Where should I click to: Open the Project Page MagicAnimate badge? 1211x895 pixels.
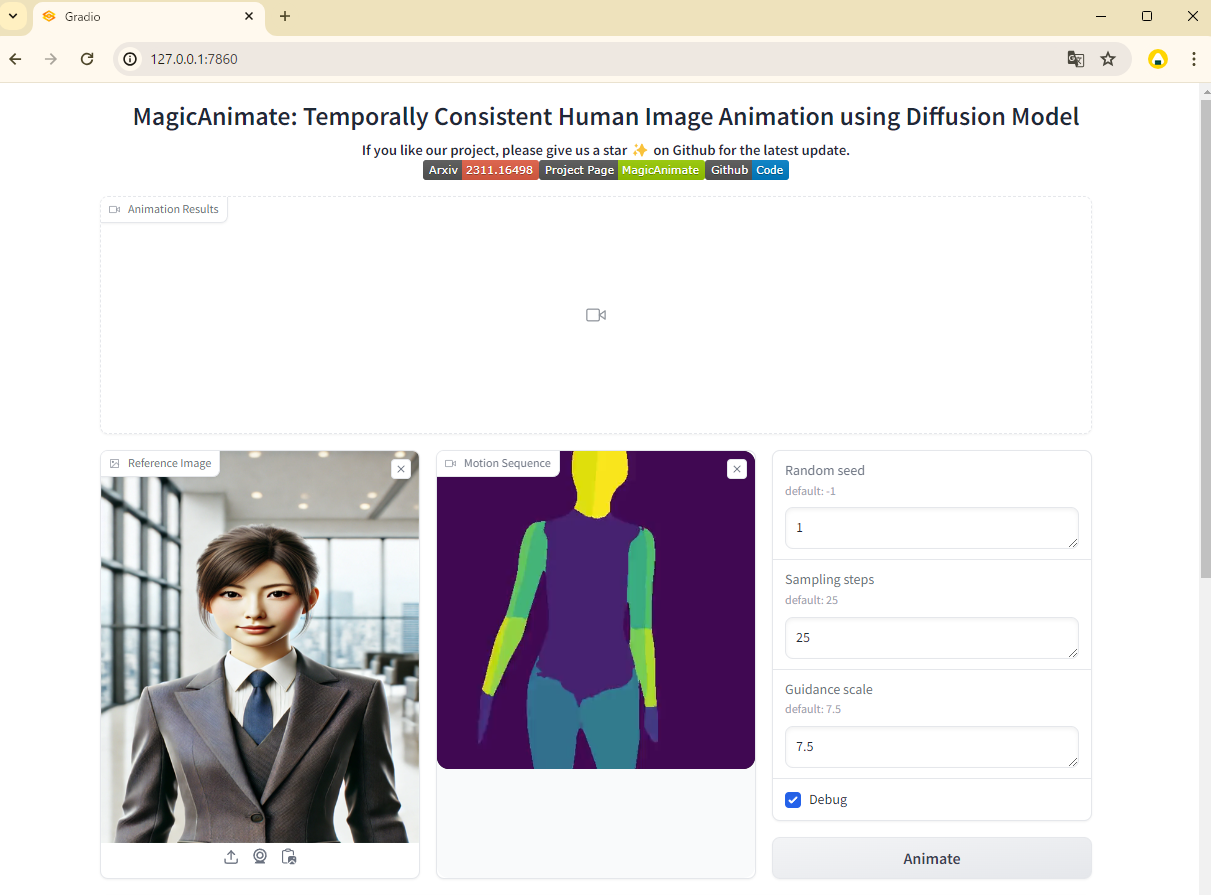point(622,170)
